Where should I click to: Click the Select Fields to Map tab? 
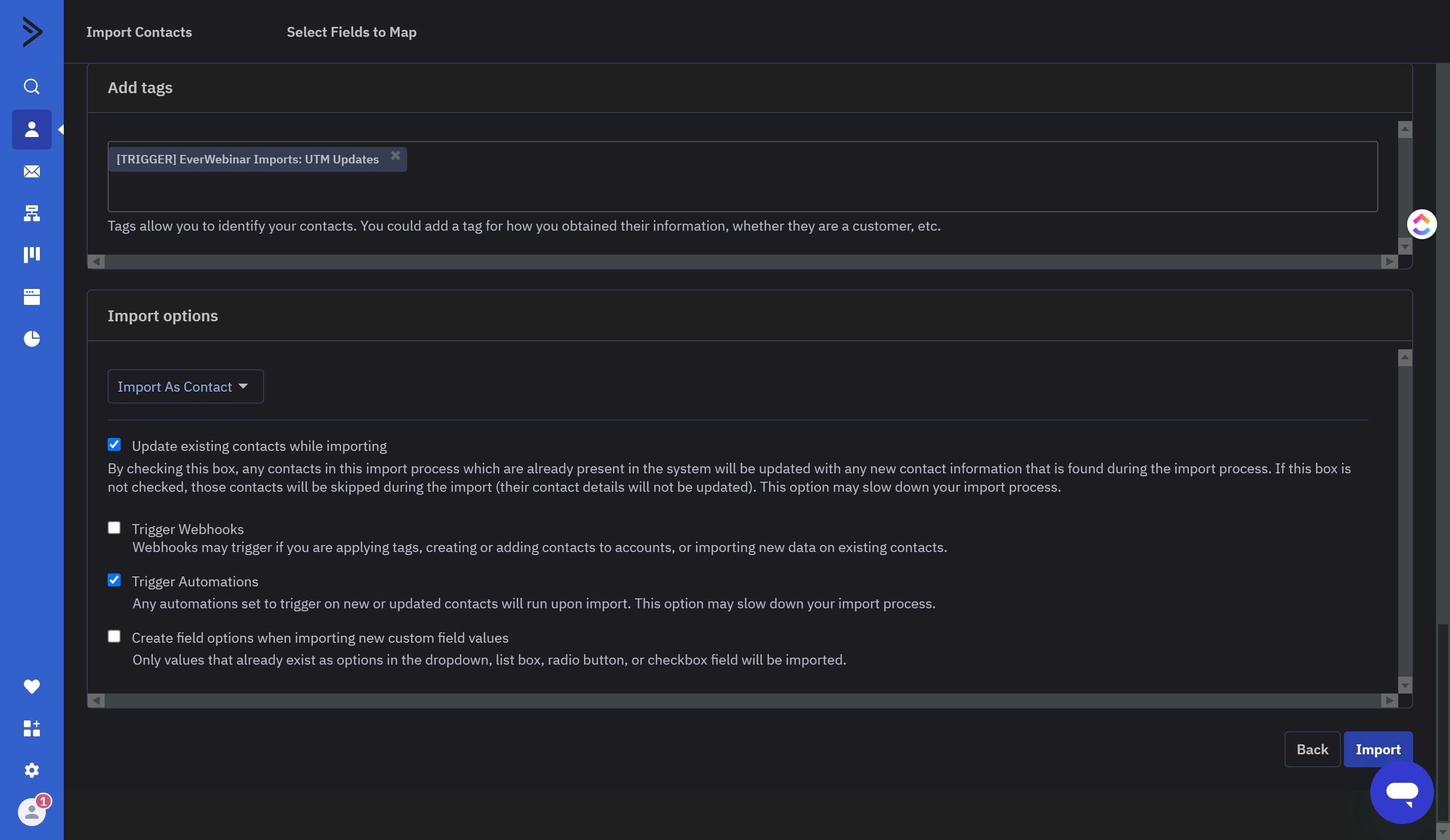351,32
